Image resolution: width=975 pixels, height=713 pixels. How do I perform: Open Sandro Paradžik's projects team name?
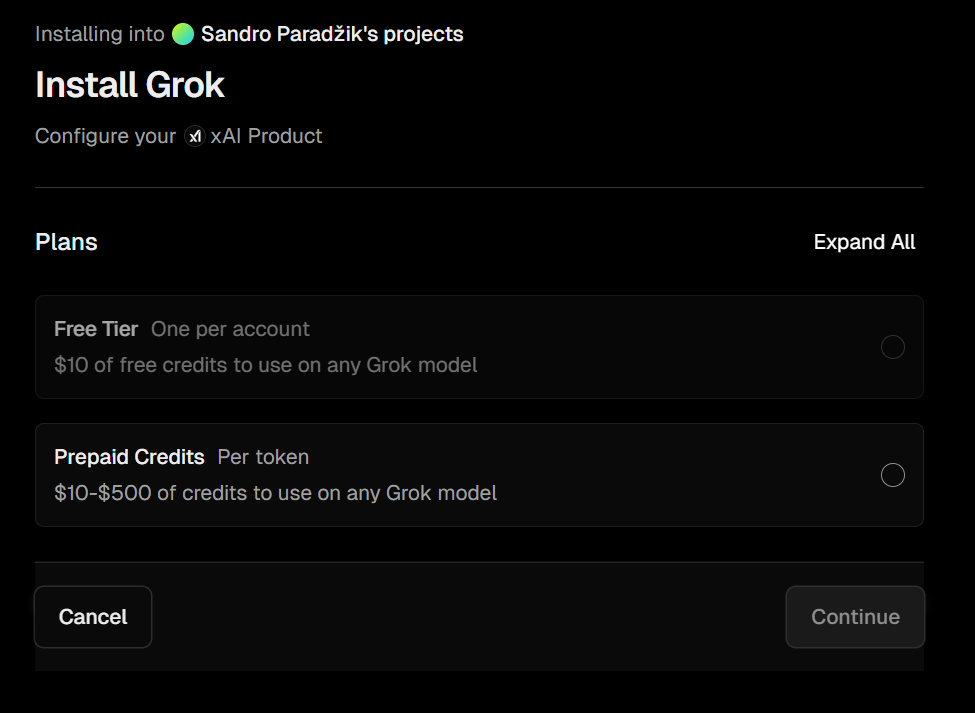(332, 34)
